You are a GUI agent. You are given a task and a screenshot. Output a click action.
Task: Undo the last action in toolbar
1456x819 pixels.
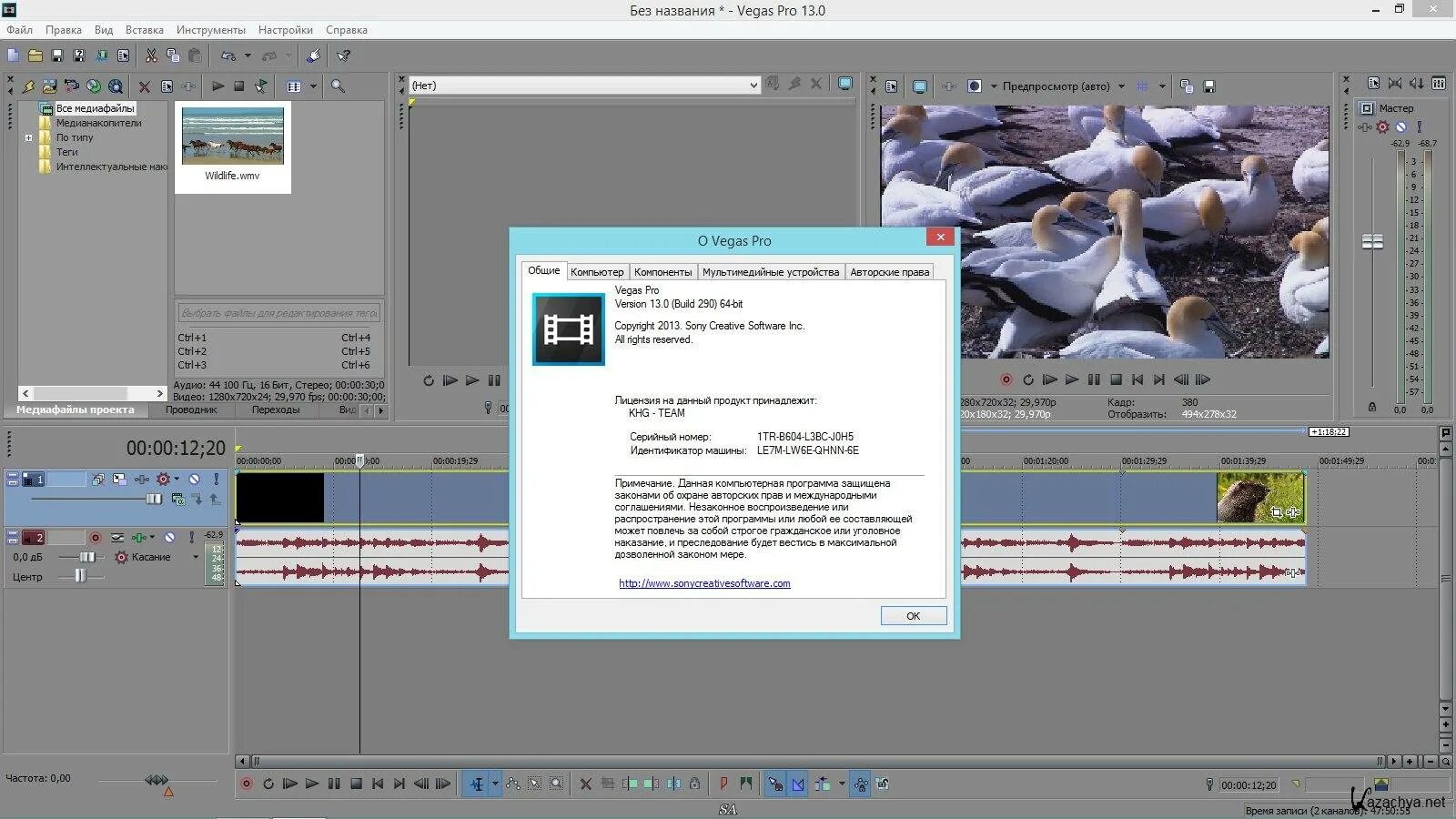pos(228,56)
